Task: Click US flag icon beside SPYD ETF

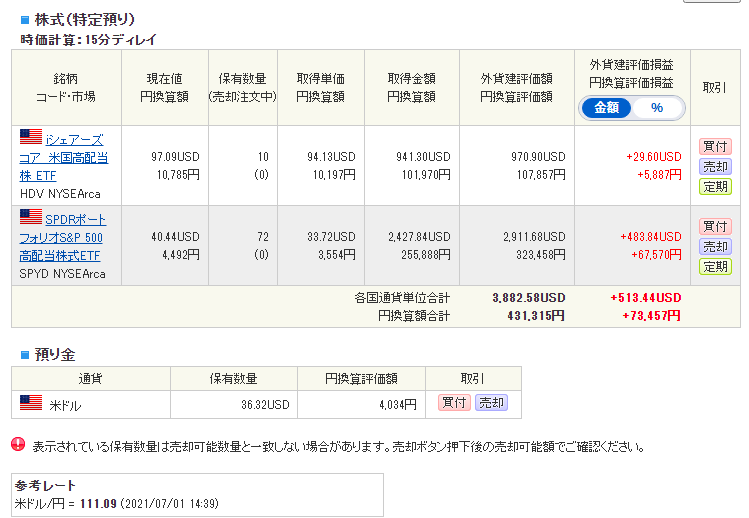Action: (31, 216)
